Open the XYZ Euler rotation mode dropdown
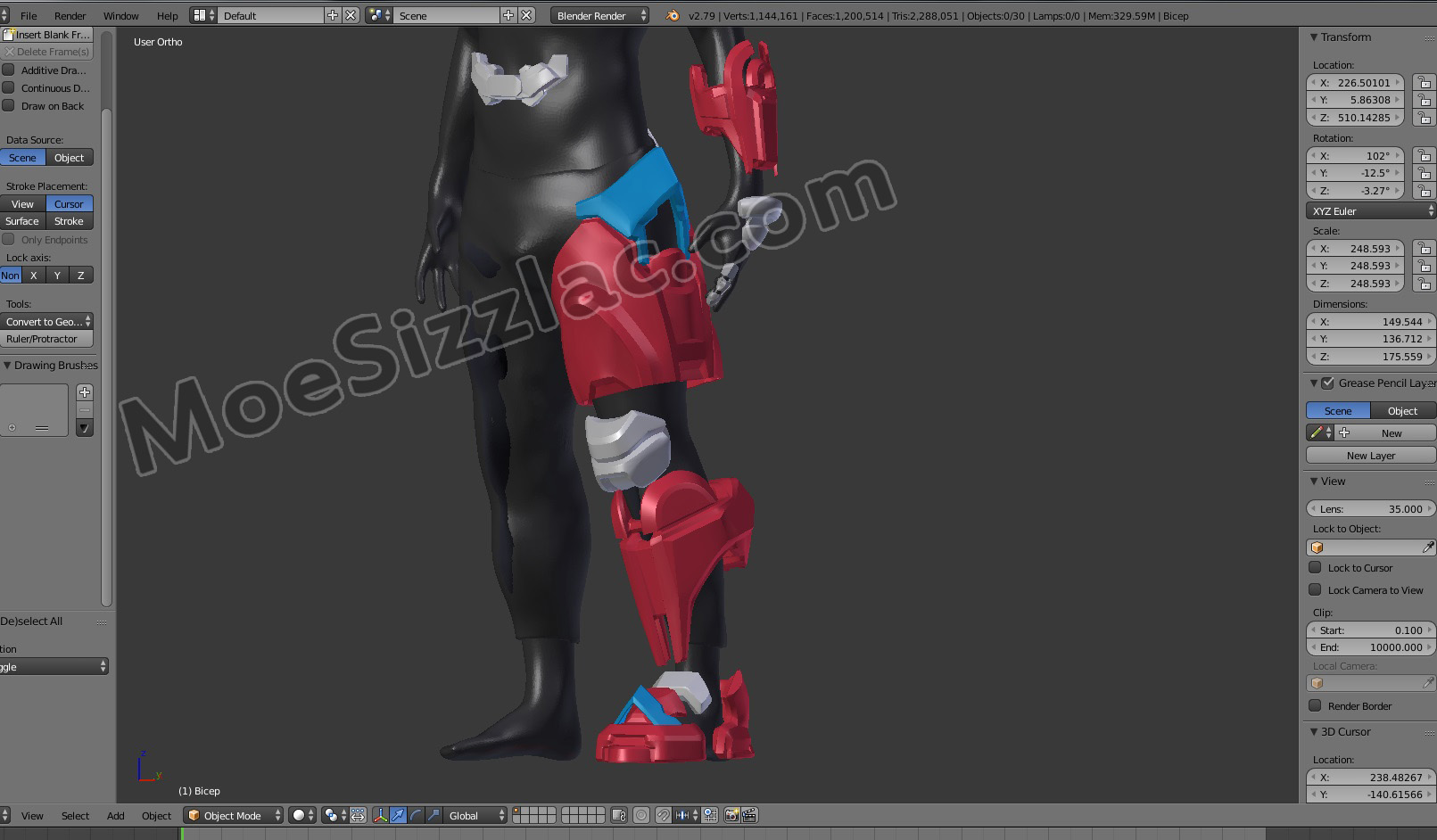Viewport: 1437px width, 840px height. click(1371, 211)
